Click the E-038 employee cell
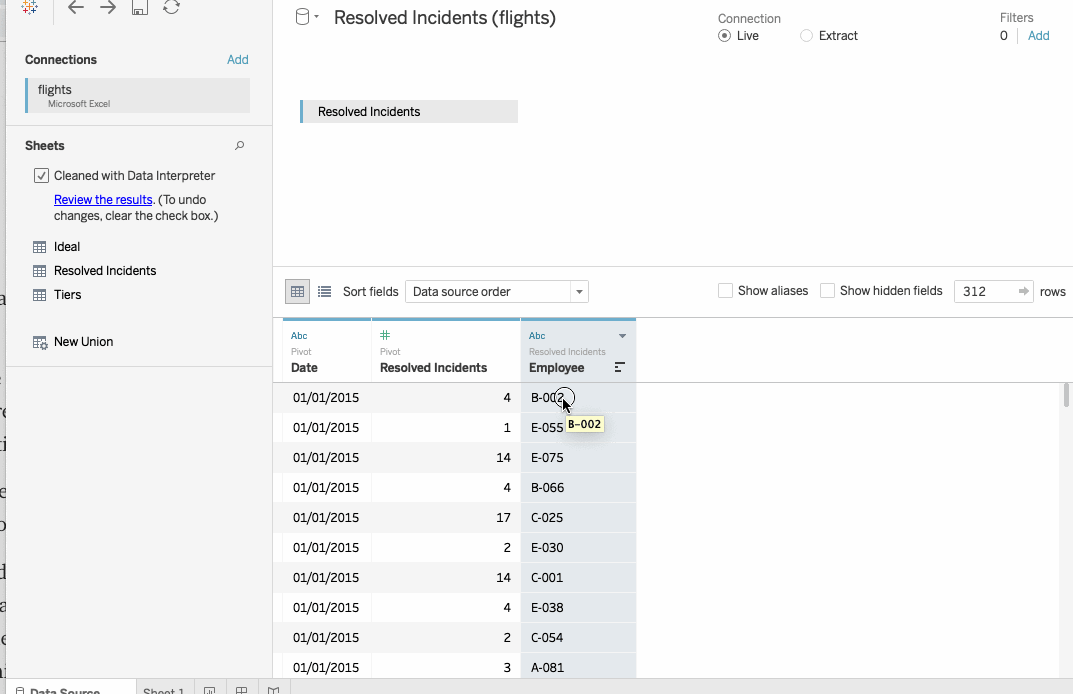Screen dimensions: 1073x694 (x=578, y=608)
